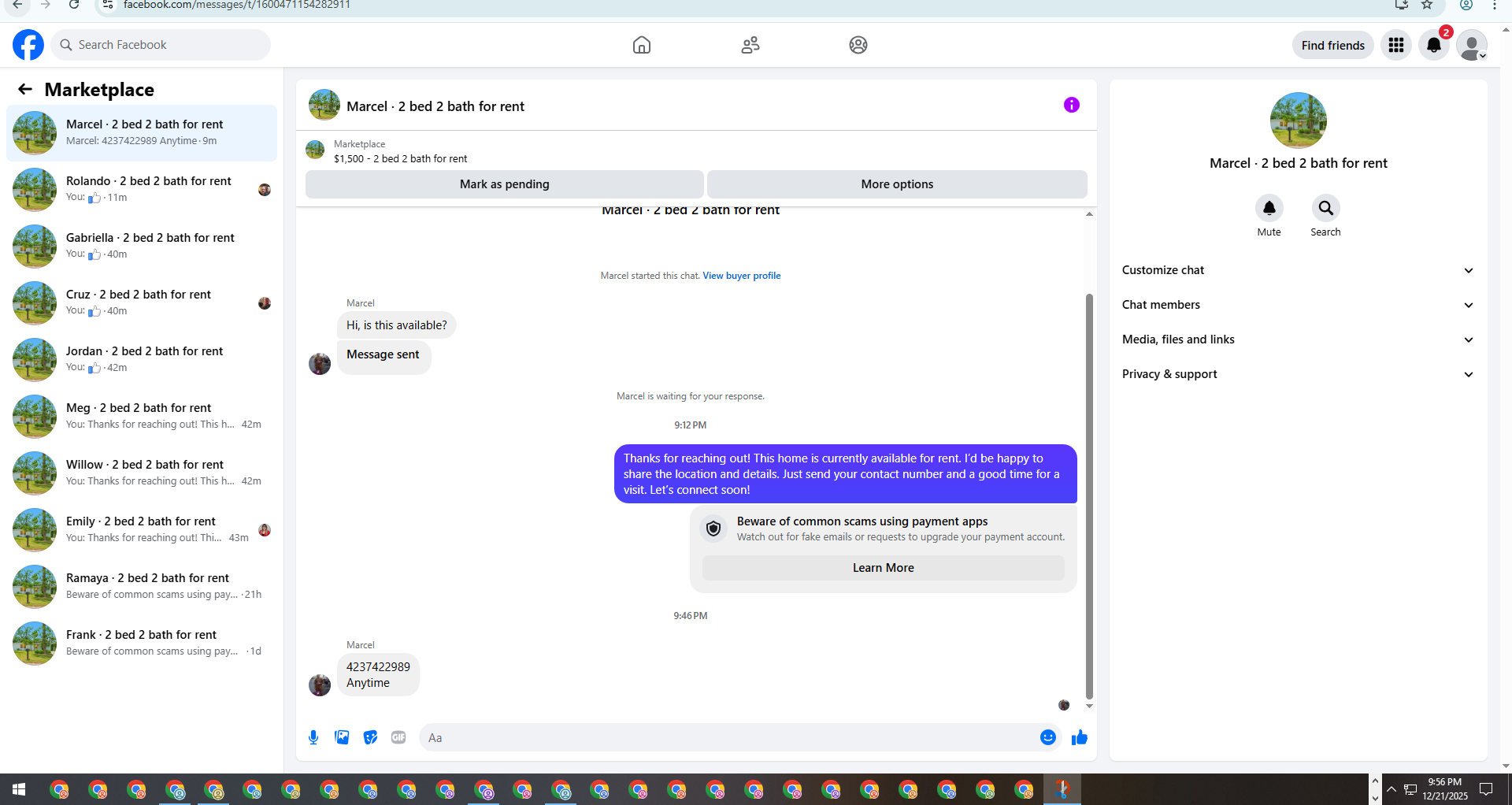Click 'Marcel is waiting for your response' text
The image size is (1512, 805).
click(x=691, y=396)
